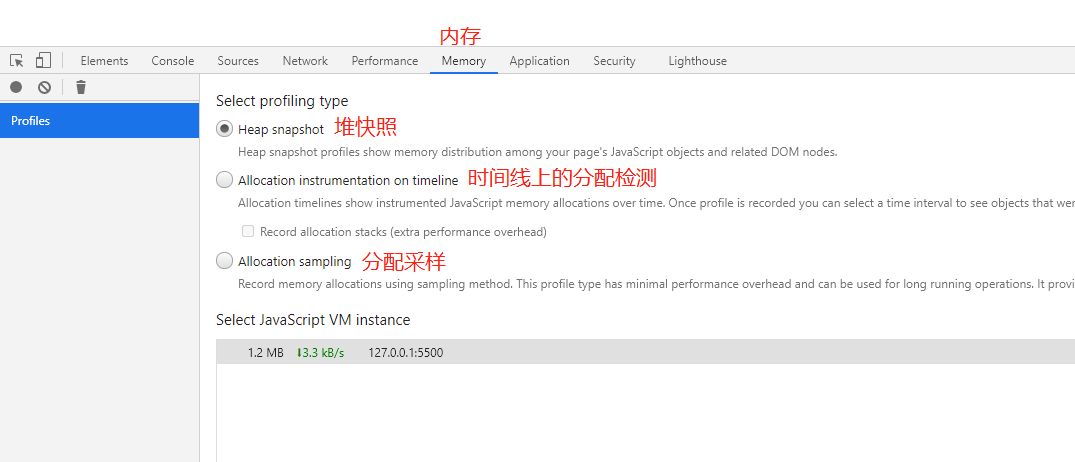1075x462 pixels.
Task: Open the Elements tab
Action: 104,61
